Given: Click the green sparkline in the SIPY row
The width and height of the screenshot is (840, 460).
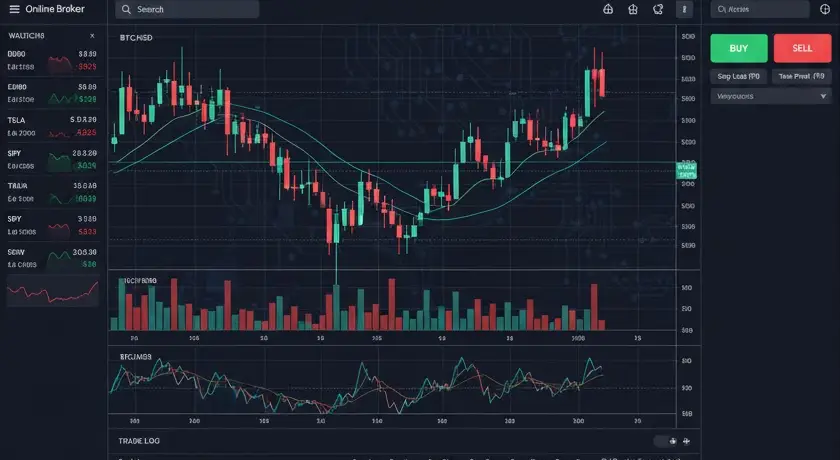Looking at the screenshot, I should click(x=59, y=162).
